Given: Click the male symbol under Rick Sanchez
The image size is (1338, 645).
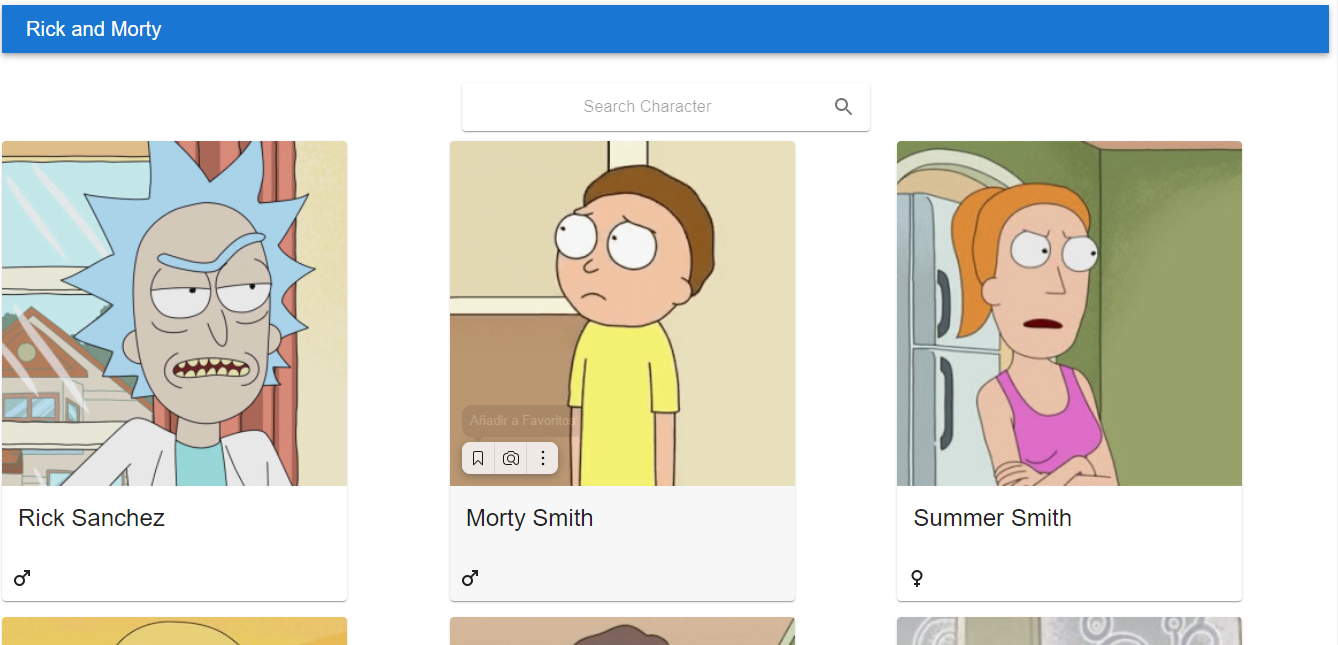Looking at the screenshot, I should point(22,578).
